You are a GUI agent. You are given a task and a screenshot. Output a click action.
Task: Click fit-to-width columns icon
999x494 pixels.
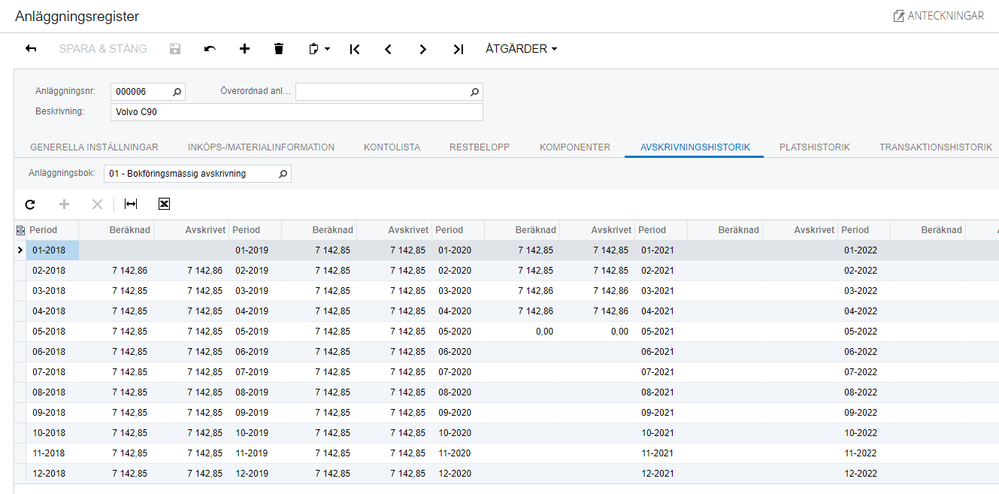tap(130, 204)
